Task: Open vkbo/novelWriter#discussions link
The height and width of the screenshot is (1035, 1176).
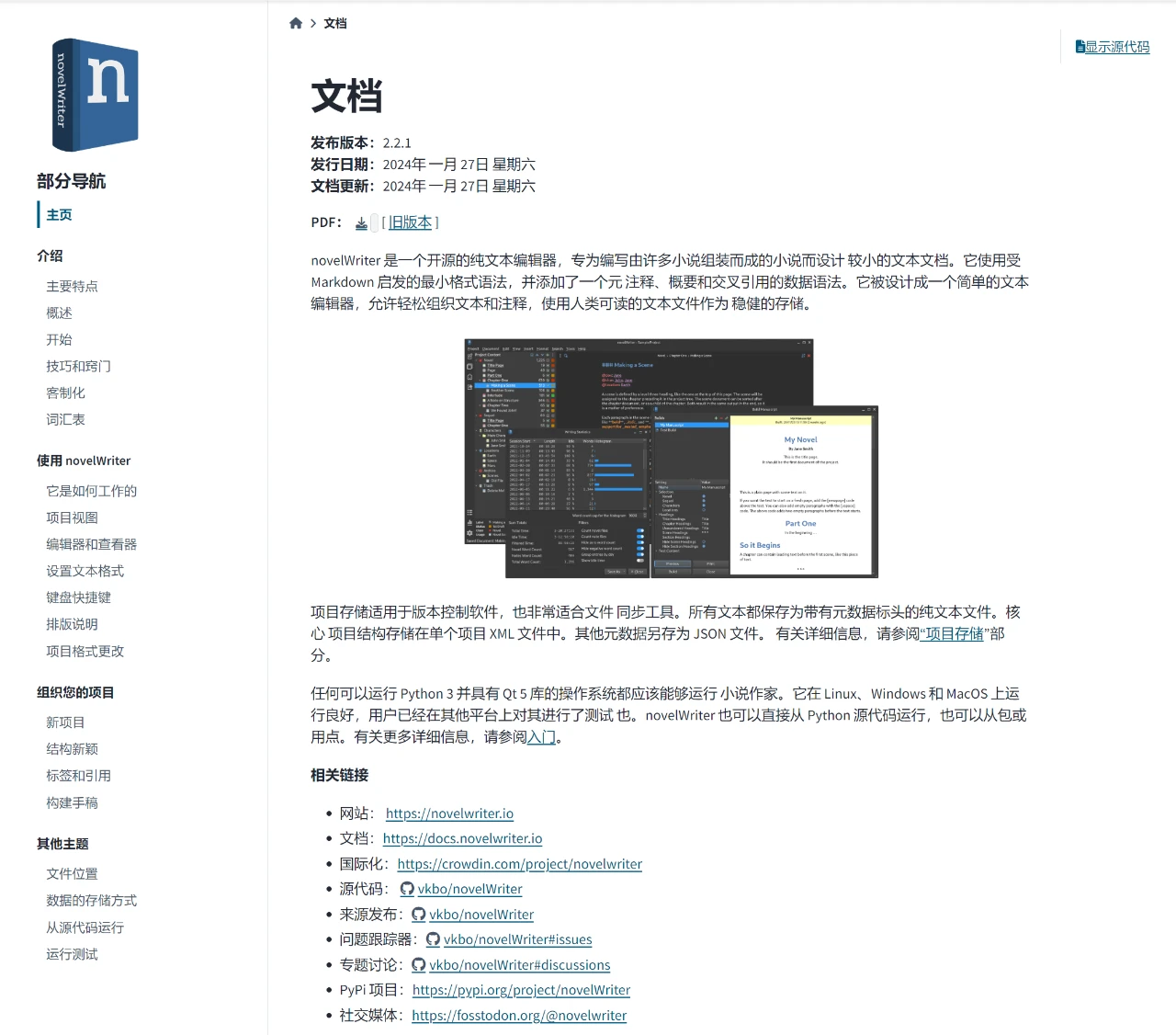Action: (x=519, y=965)
